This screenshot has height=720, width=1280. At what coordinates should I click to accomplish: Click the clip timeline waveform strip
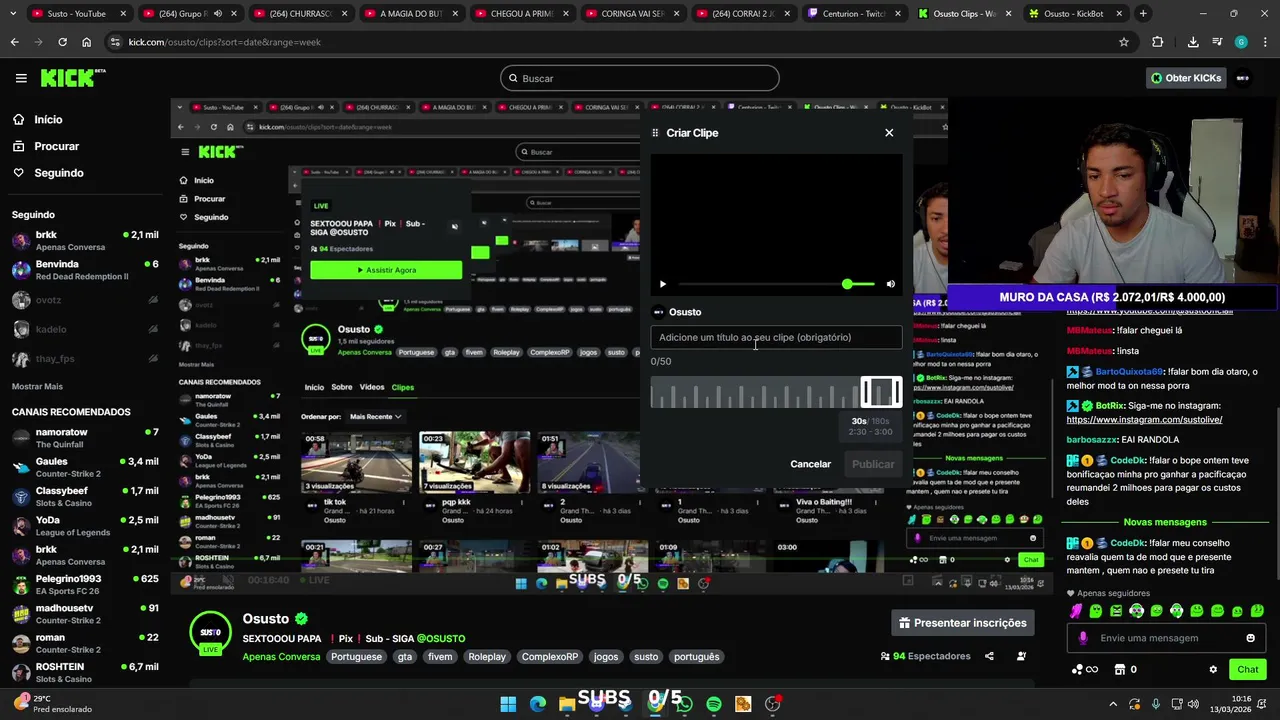(776, 392)
